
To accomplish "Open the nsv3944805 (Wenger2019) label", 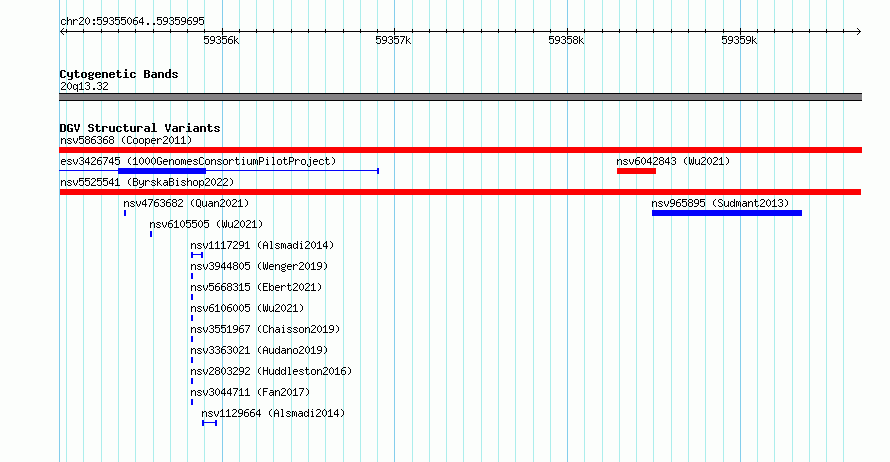I will [x=259, y=266].
